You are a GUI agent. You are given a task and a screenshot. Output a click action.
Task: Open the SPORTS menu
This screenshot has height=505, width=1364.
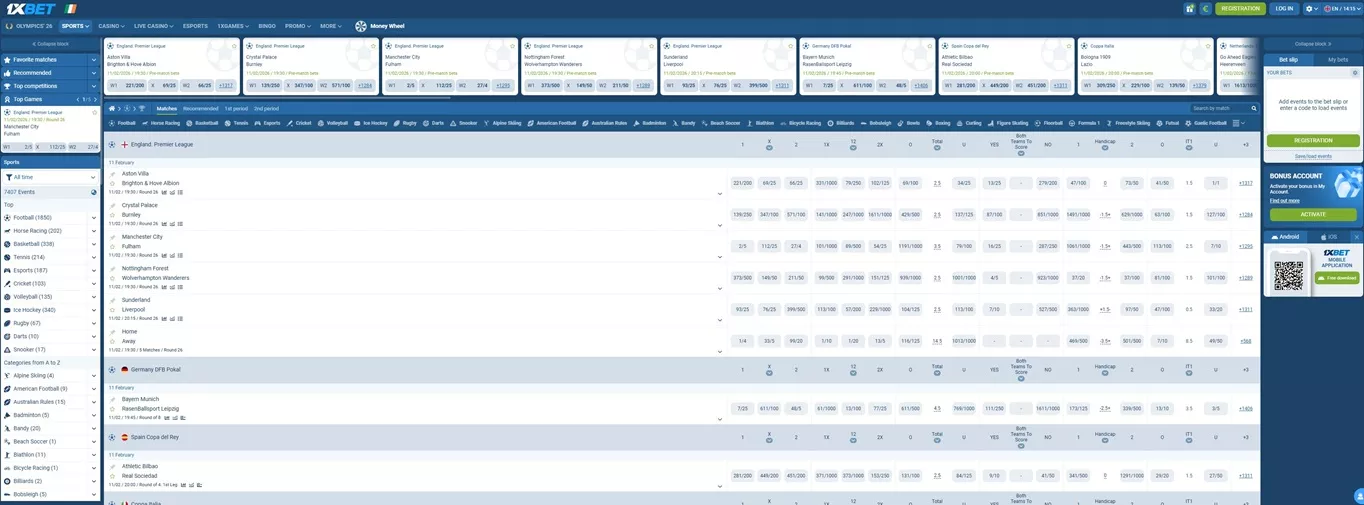[75, 26]
